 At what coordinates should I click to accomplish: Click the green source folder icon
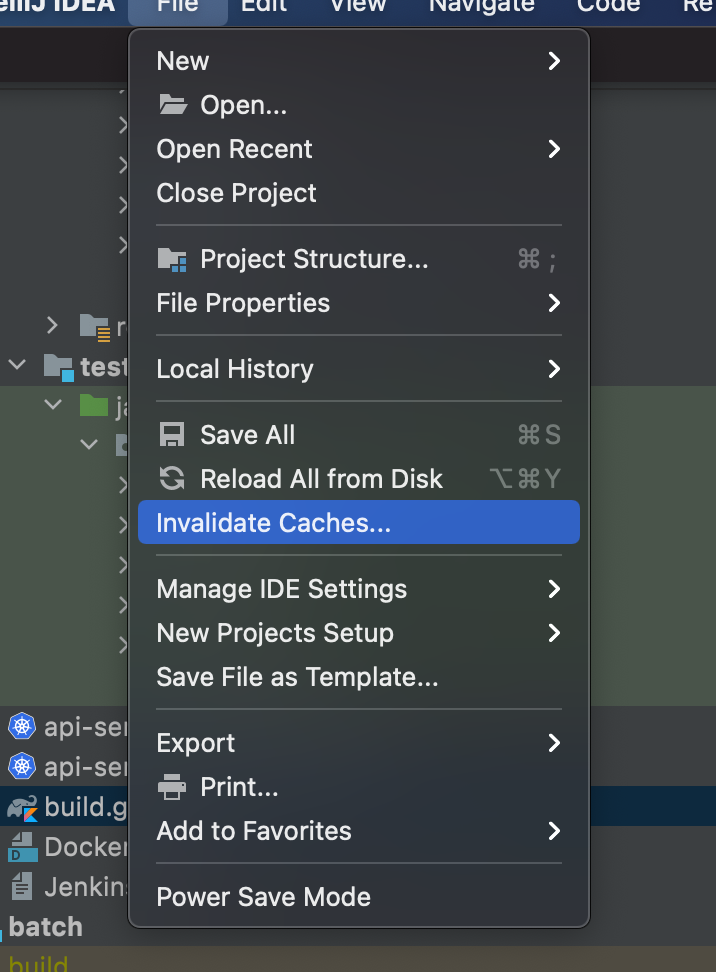94,405
